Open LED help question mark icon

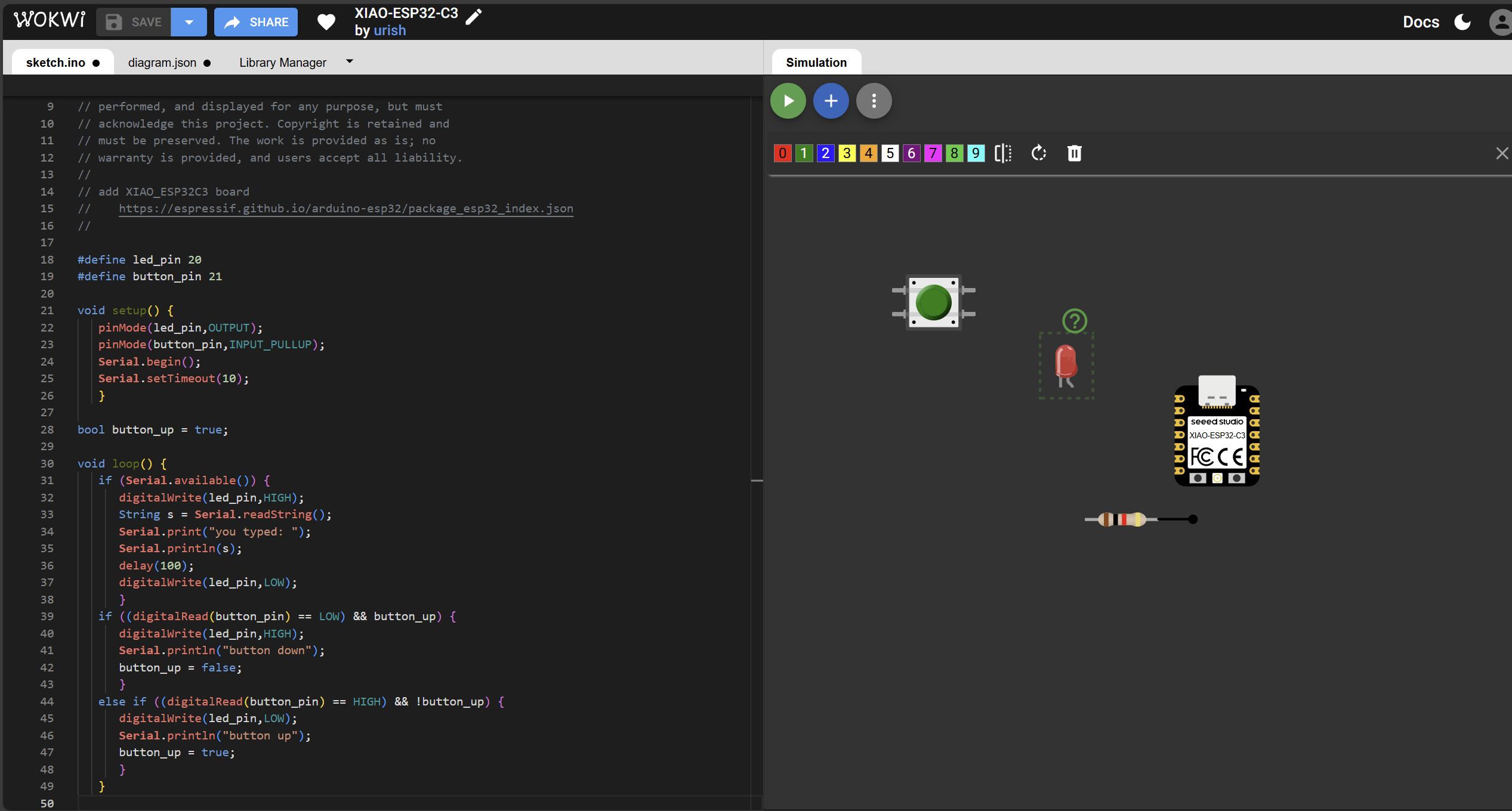pyautogui.click(x=1075, y=321)
